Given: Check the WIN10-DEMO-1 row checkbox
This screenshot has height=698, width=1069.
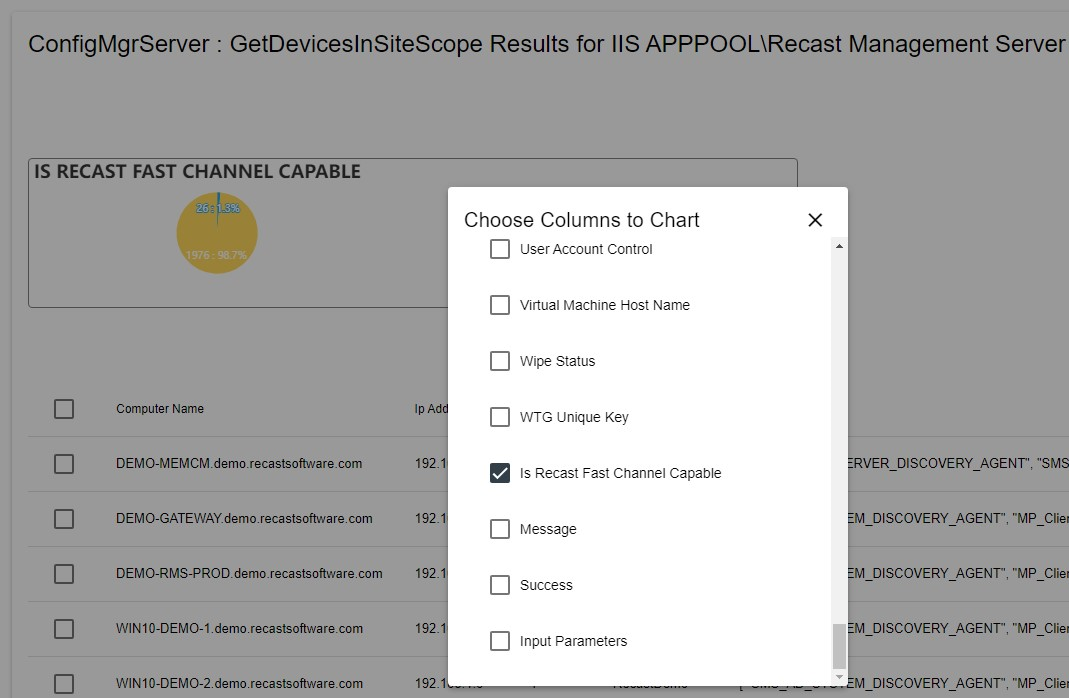Looking at the screenshot, I should tap(64, 629).
